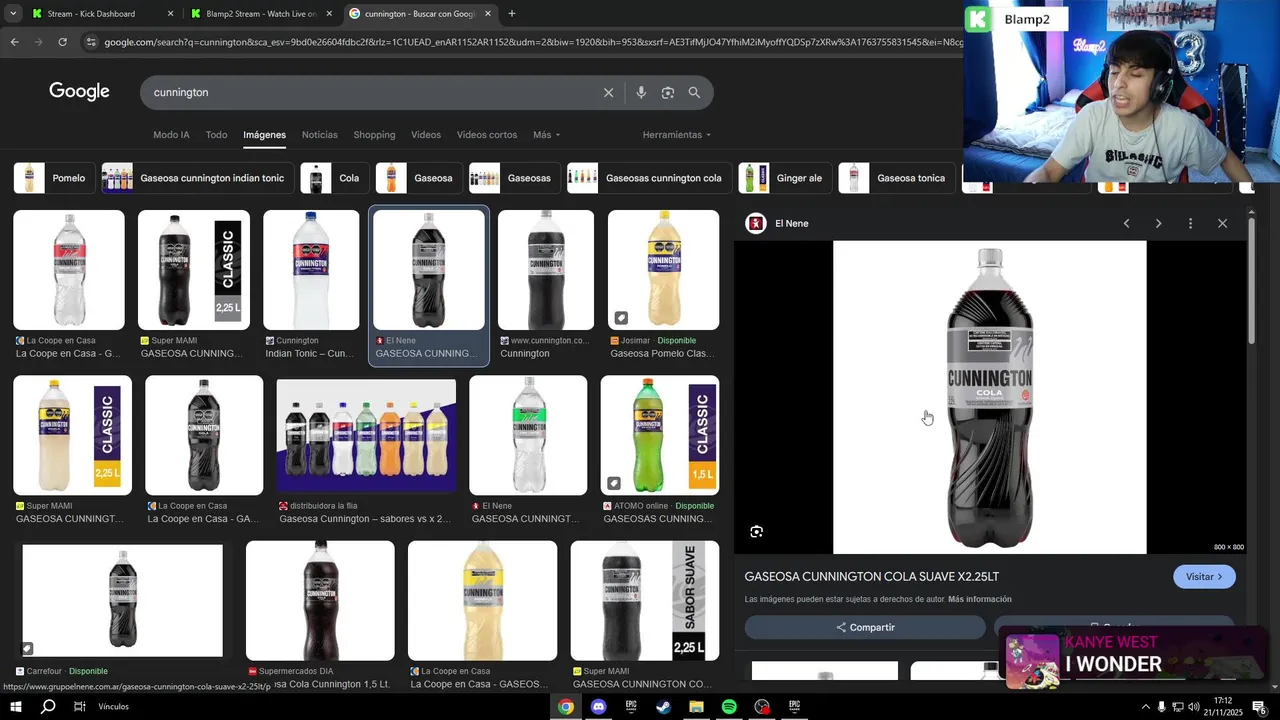Screen dimensions: 1280x720
Task: Filter by the Gaseosa tonica chip
Action: click(897, 178)
